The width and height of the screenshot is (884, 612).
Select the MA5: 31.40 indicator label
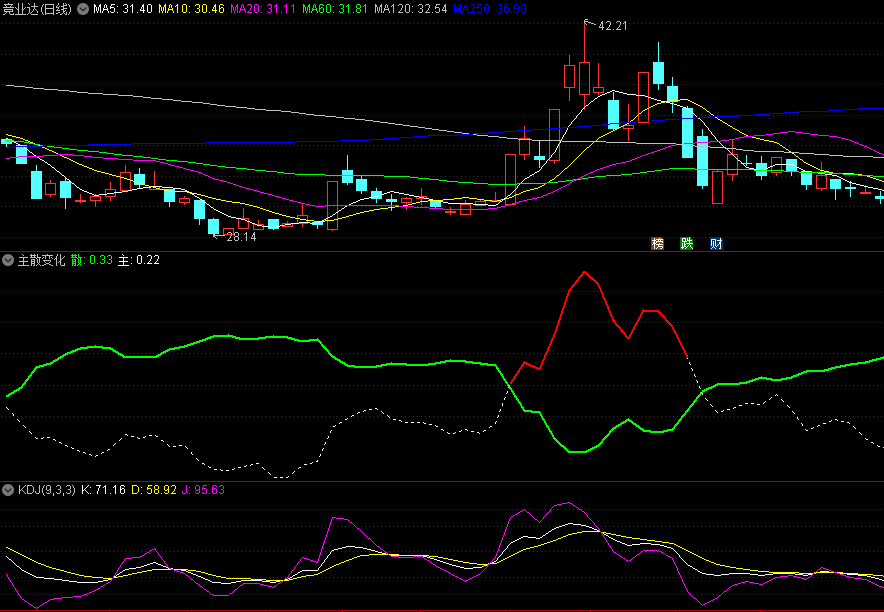123,9
